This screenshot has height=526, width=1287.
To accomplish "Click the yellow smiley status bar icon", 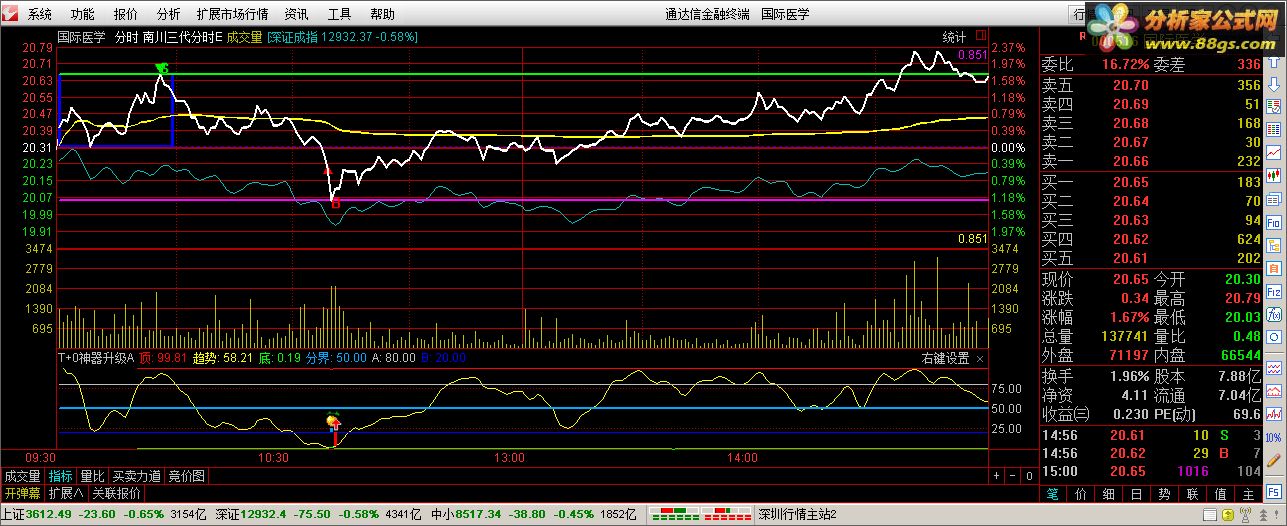I will pyautogui.click(x=1228, y=515).
